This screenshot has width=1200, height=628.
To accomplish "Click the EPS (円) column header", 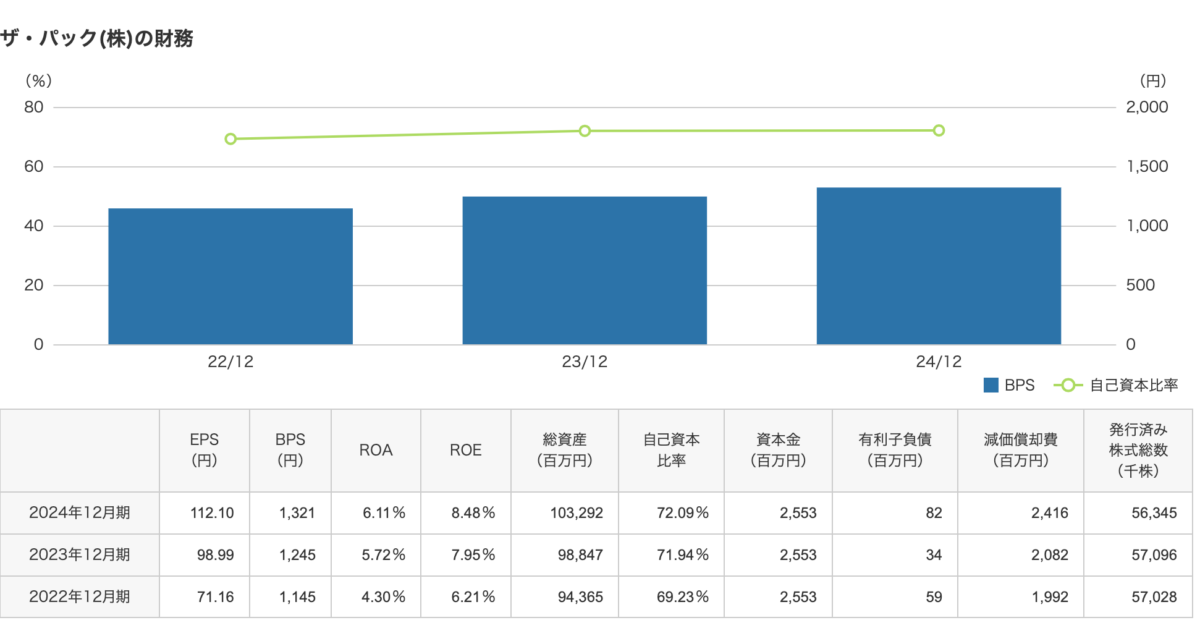I will point(204,450).
